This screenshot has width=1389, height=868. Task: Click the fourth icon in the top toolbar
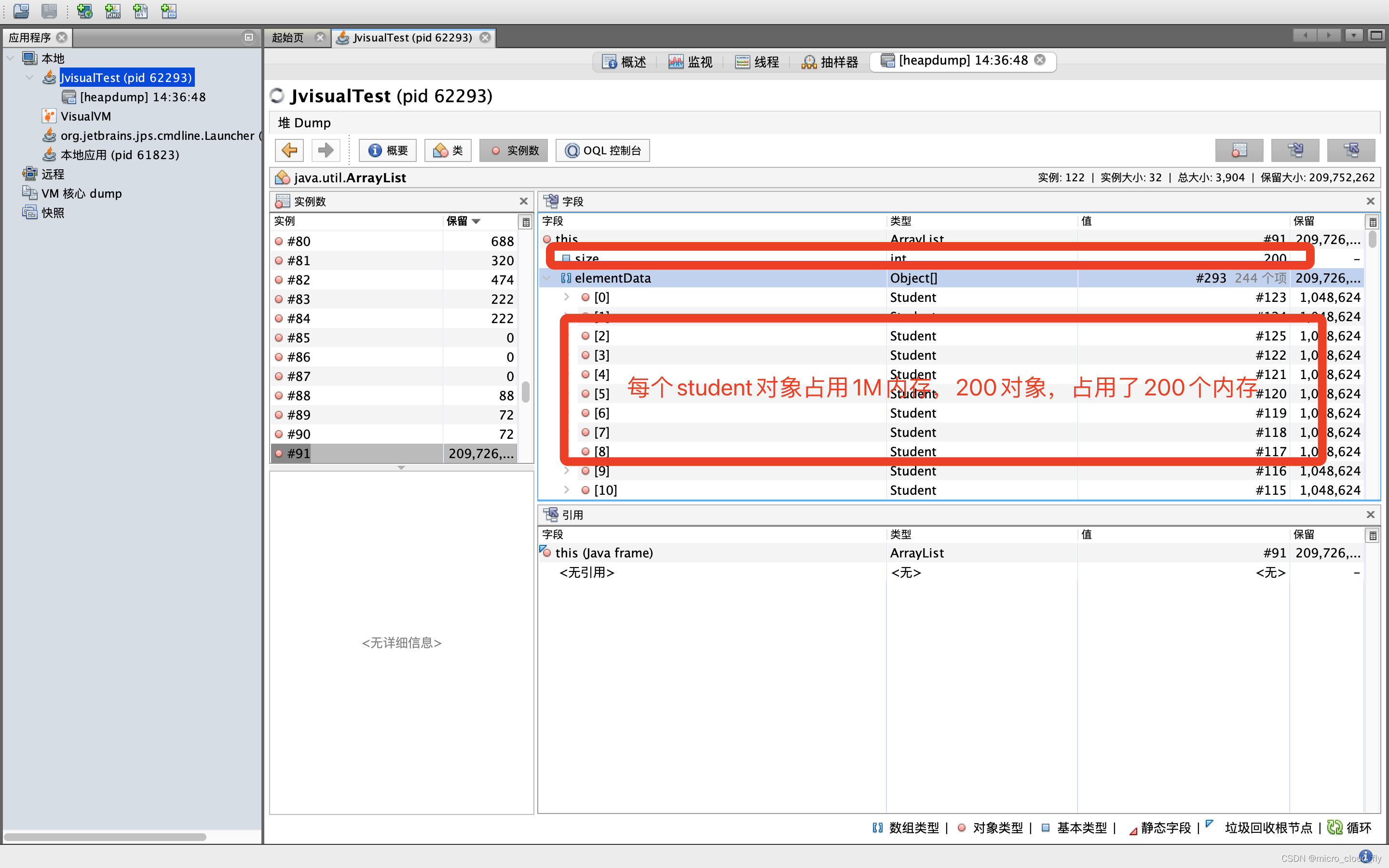(113, 11)
